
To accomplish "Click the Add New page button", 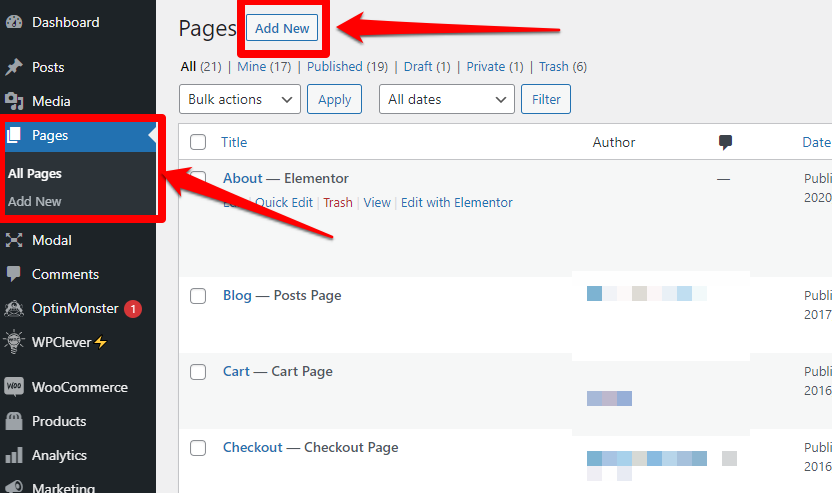I will tap(282, 28).
